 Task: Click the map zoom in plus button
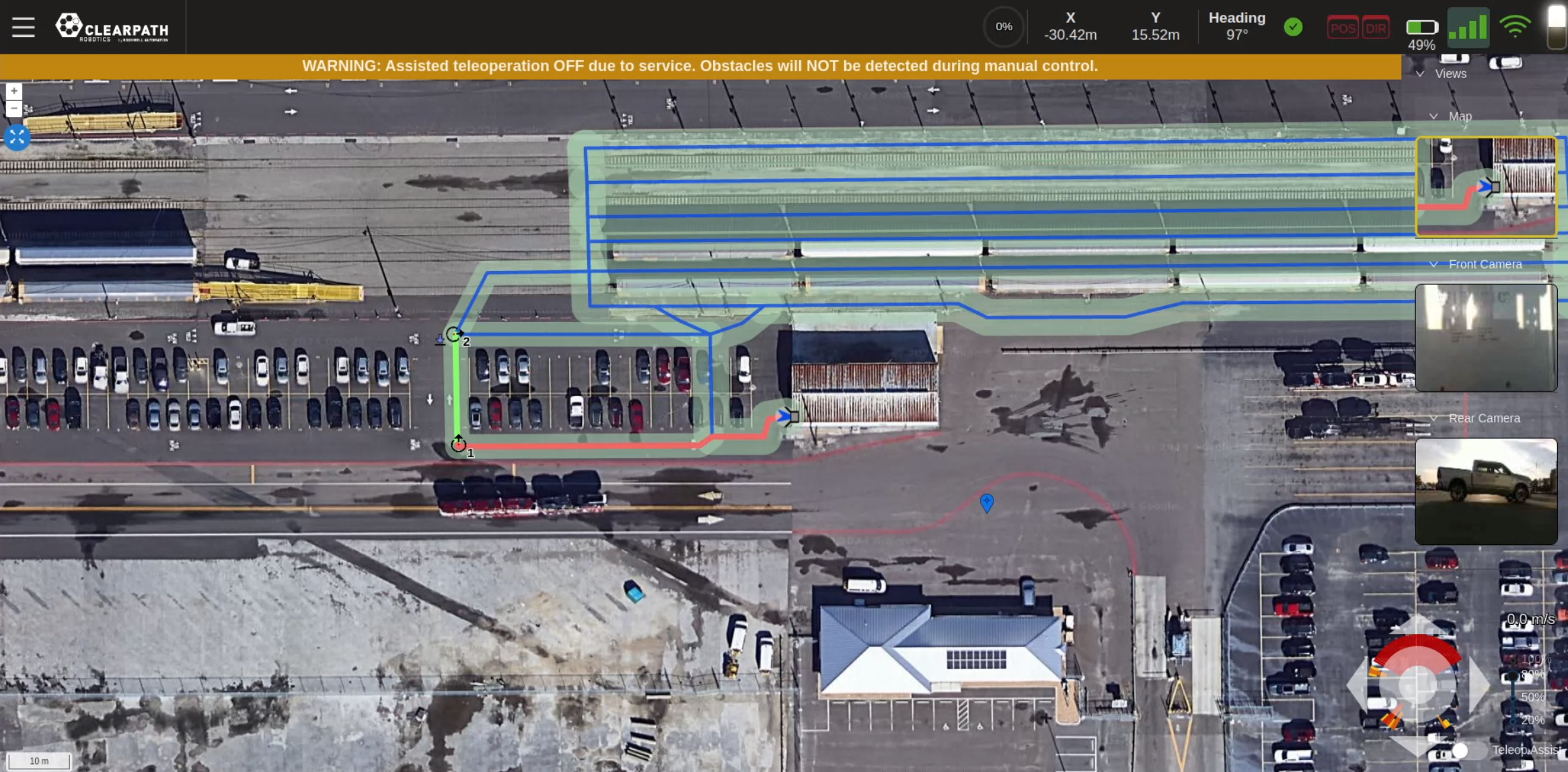click(x=14, y=91)
